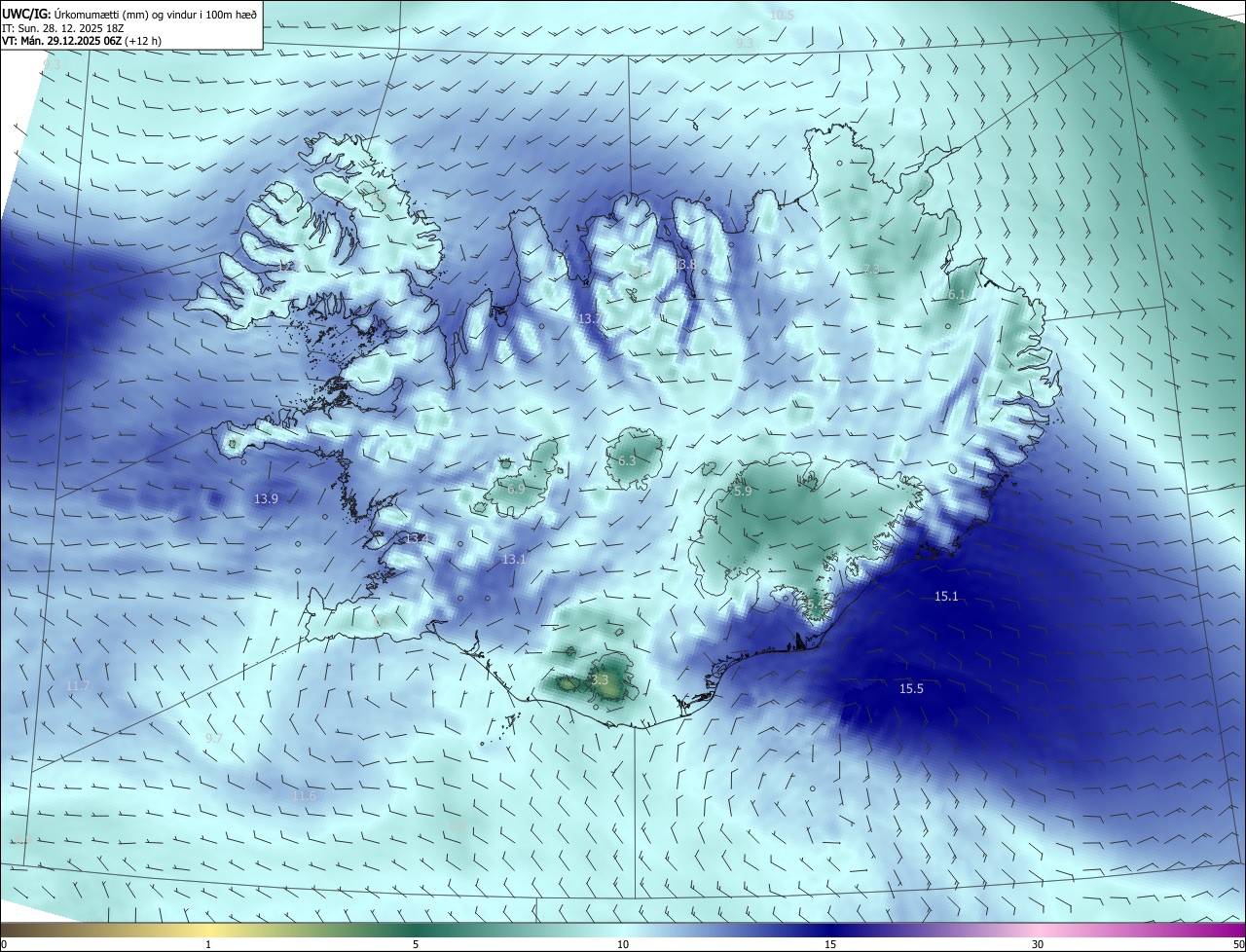Viewport: 1246px width, 952px height.
Task: Click the 13.7 value label on the map
Action: tap(589, 319)
